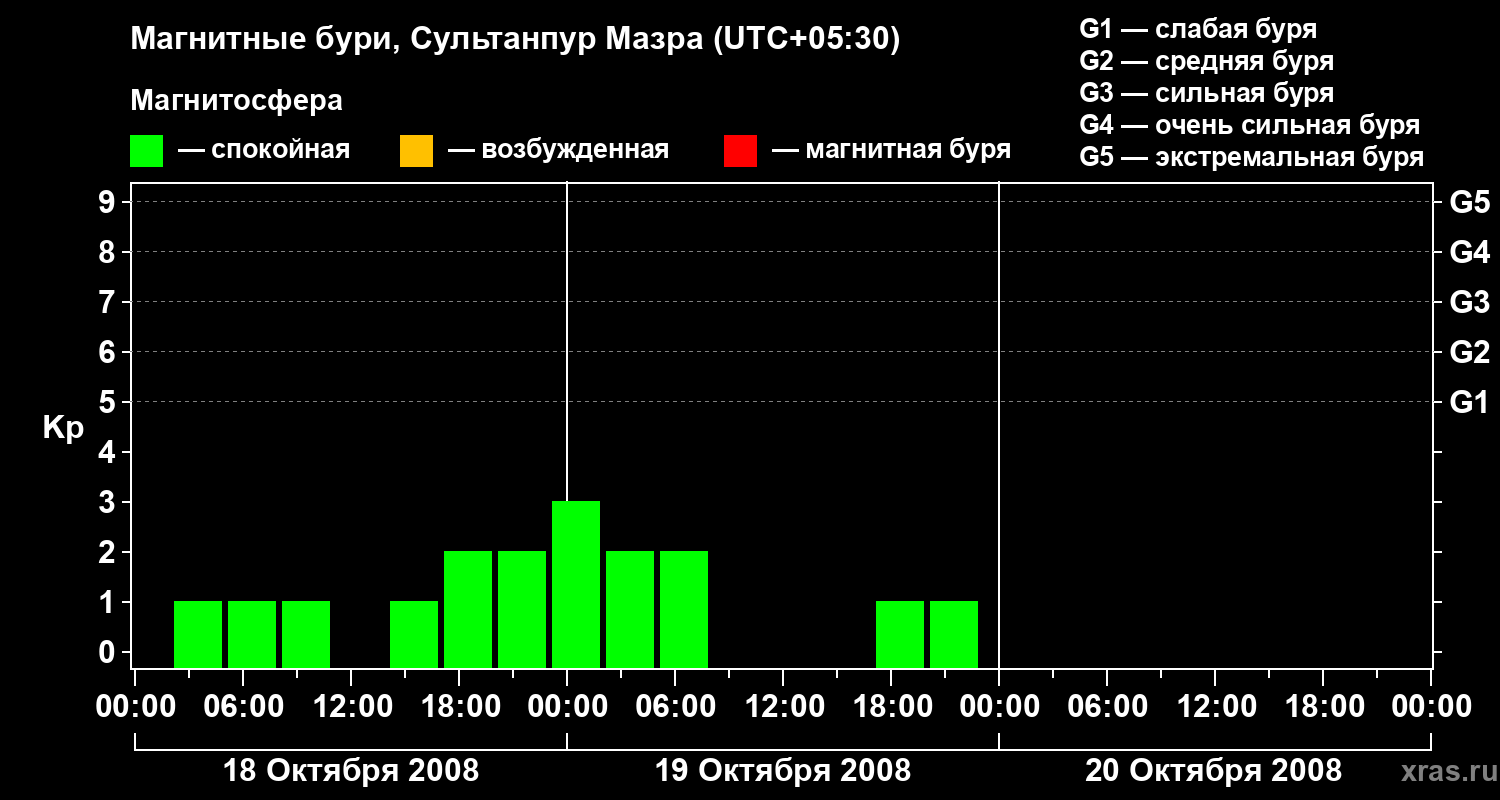Select the 'G3 — сильная буря' legend line
The image size is (1500, 800).
[1206, 93]
